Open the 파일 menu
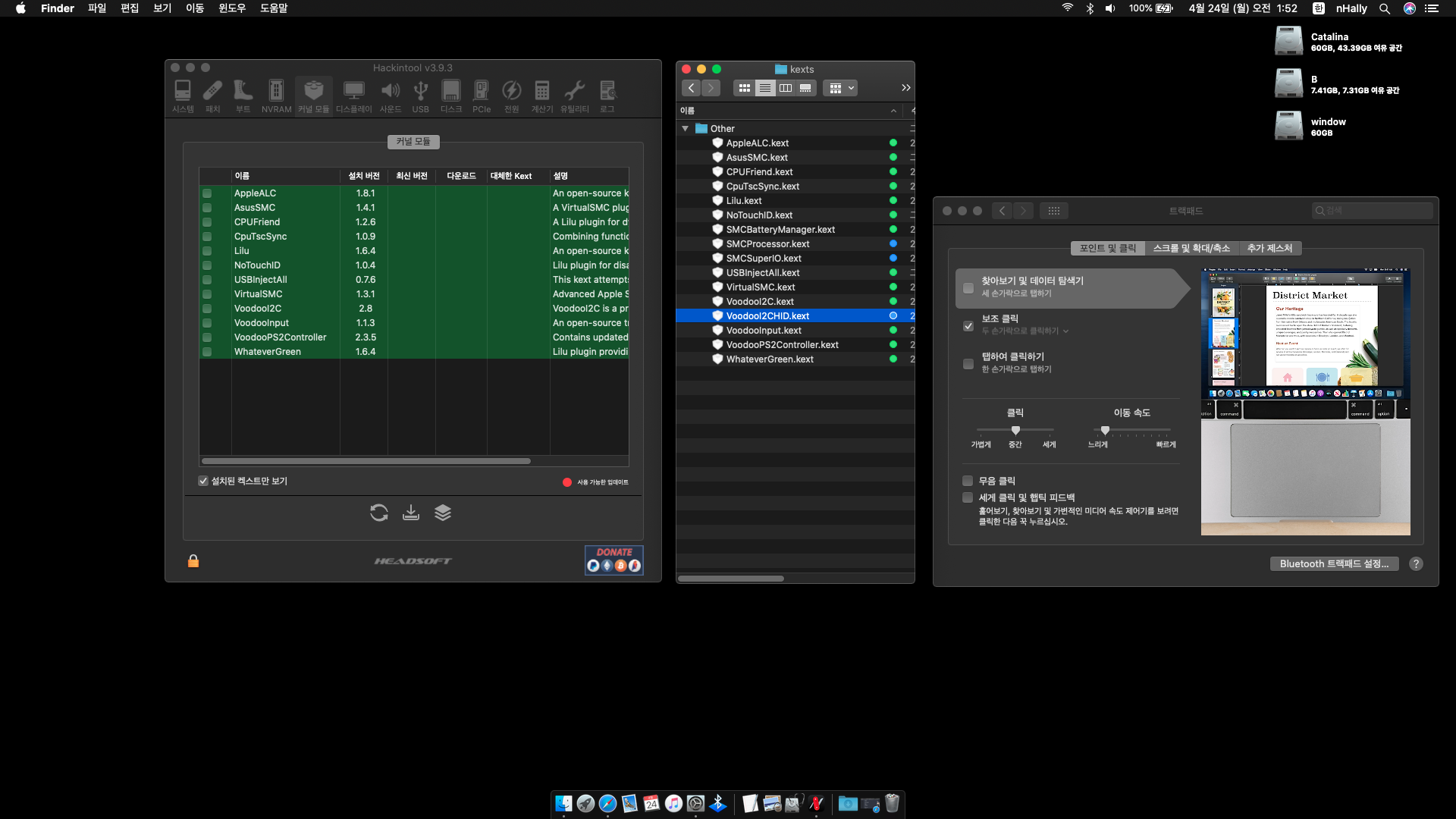 [x=97, y=8]
